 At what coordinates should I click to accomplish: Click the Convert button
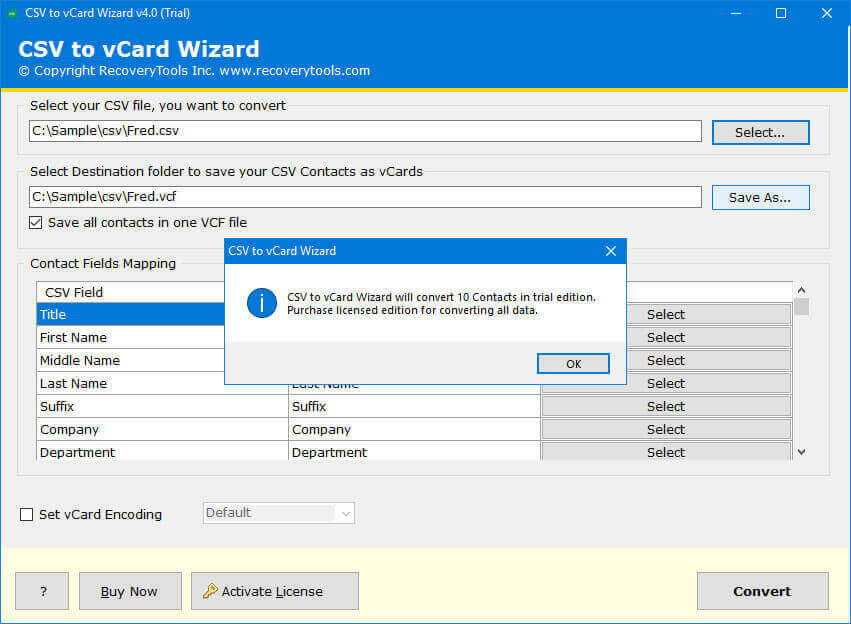(763, 591)
